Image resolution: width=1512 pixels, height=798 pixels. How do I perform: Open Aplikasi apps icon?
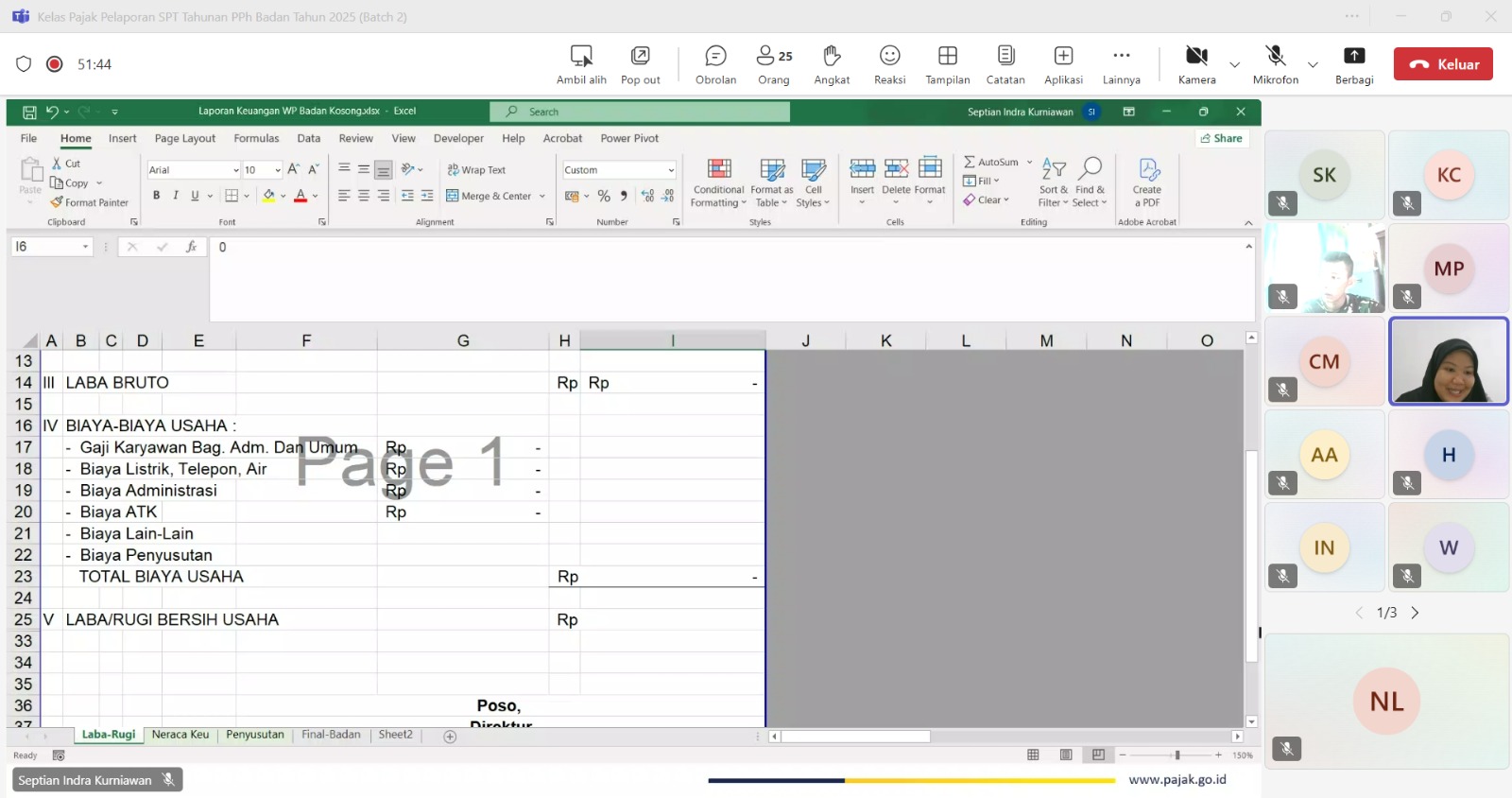1063,64
